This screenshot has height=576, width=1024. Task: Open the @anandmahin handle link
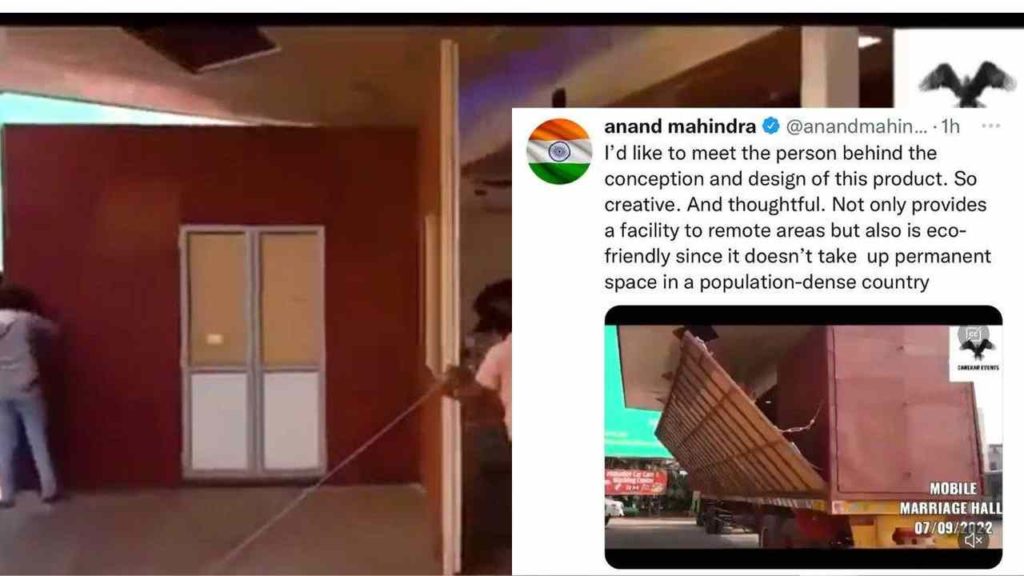point(856,126)
